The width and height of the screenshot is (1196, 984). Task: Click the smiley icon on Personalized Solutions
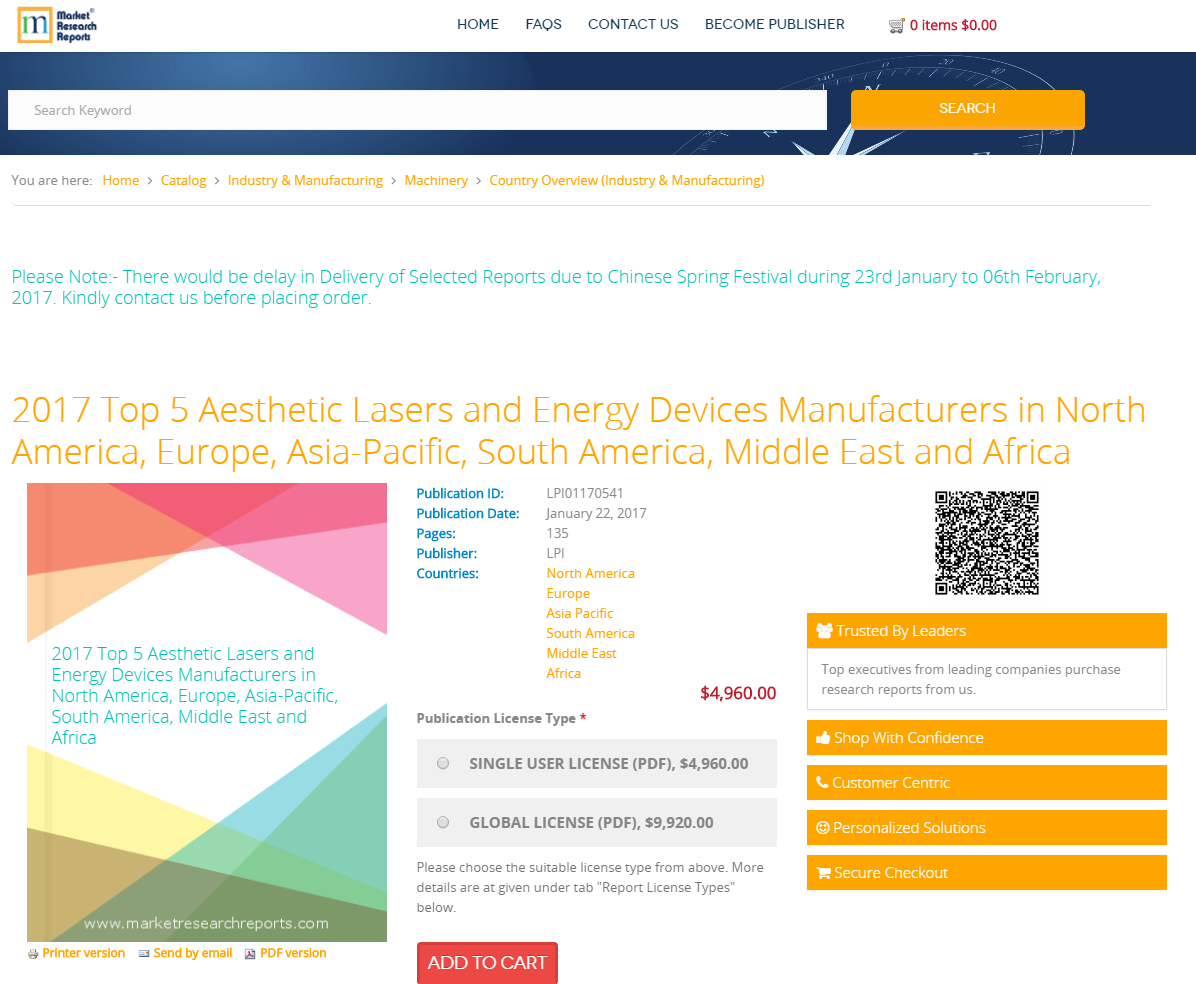[x=823, y=828]
